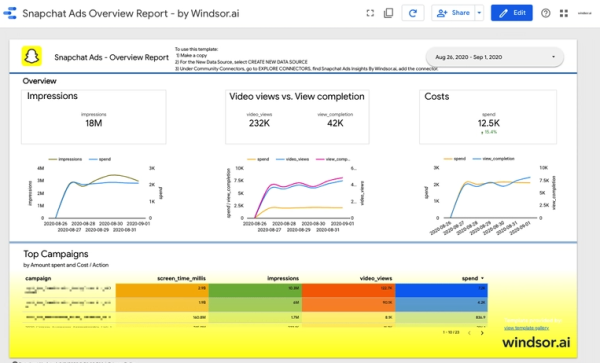Make a copy of this report
This screenshot has width=600, height=363.
pos(388,13)
